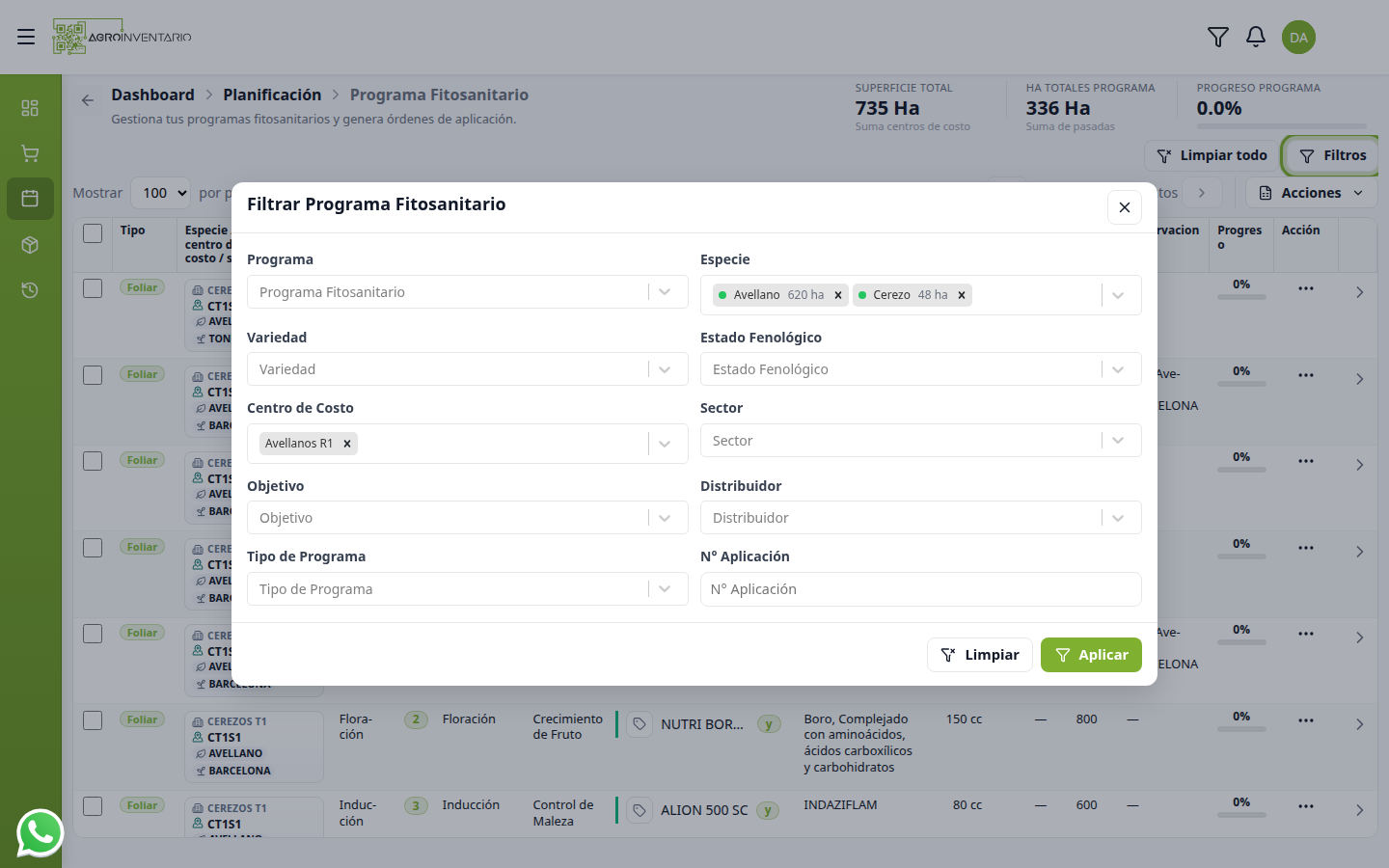Viewport: 1389px width, 868px height.
Task: Open the dashboard grid sidebar icon
Action: pyautogui.click(x=30, y=108)
